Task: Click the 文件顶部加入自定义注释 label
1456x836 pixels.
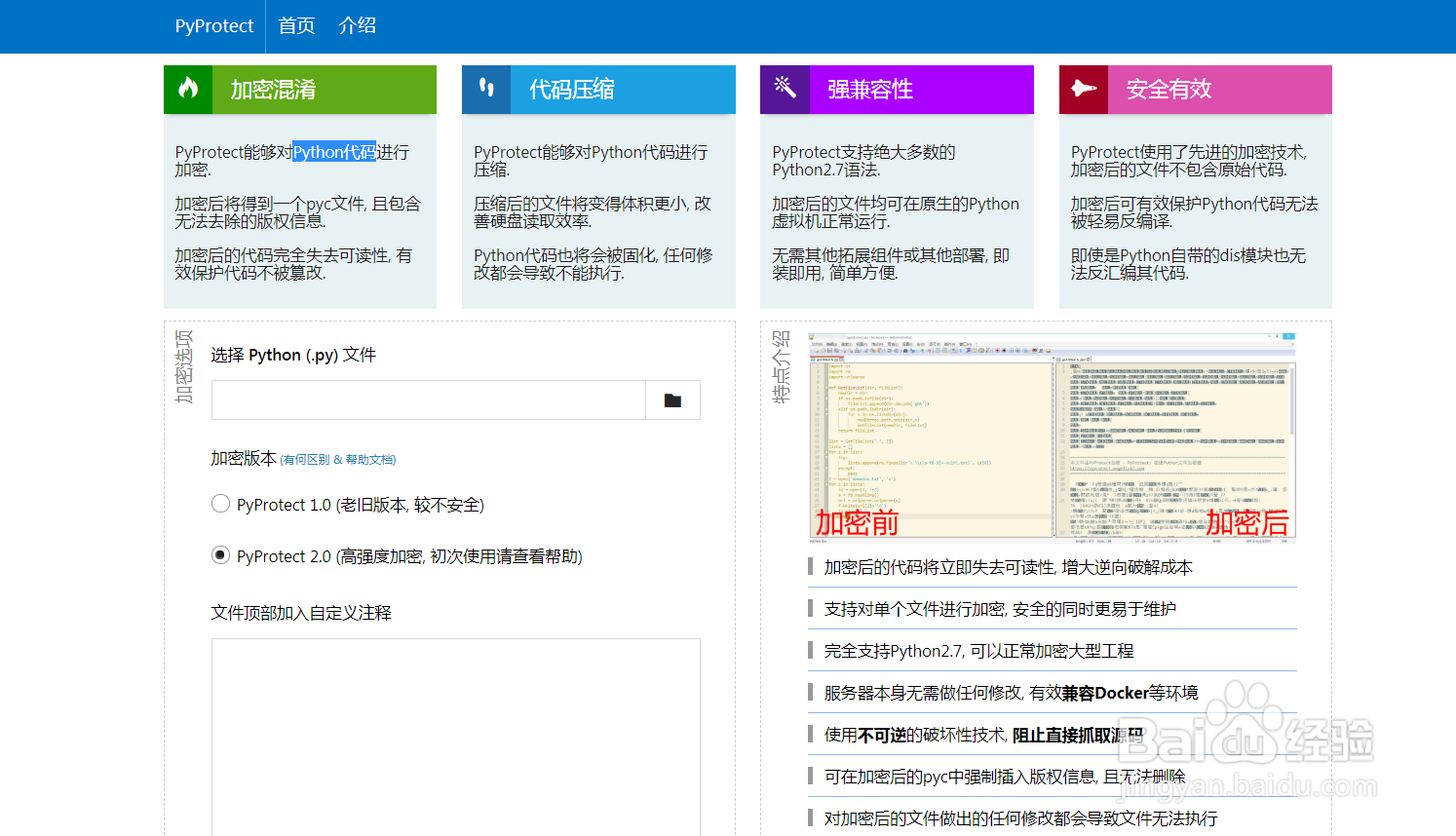Action: [301, 613]
